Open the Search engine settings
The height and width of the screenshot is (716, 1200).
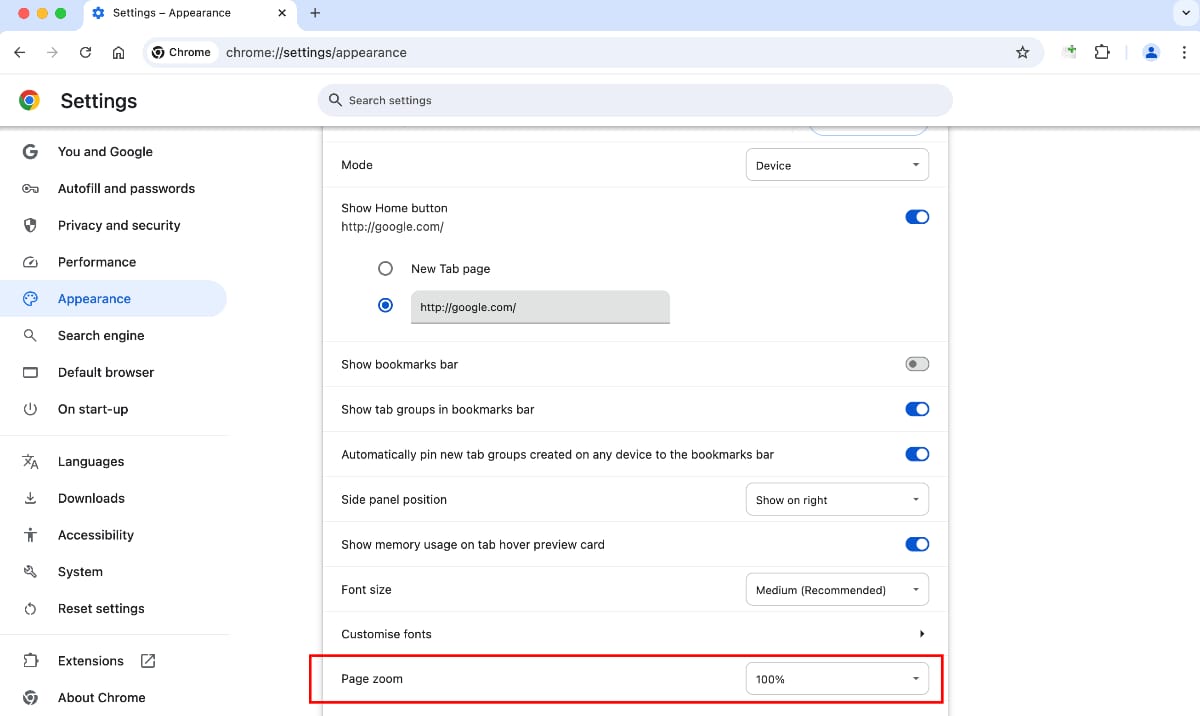tap(103, 335)
